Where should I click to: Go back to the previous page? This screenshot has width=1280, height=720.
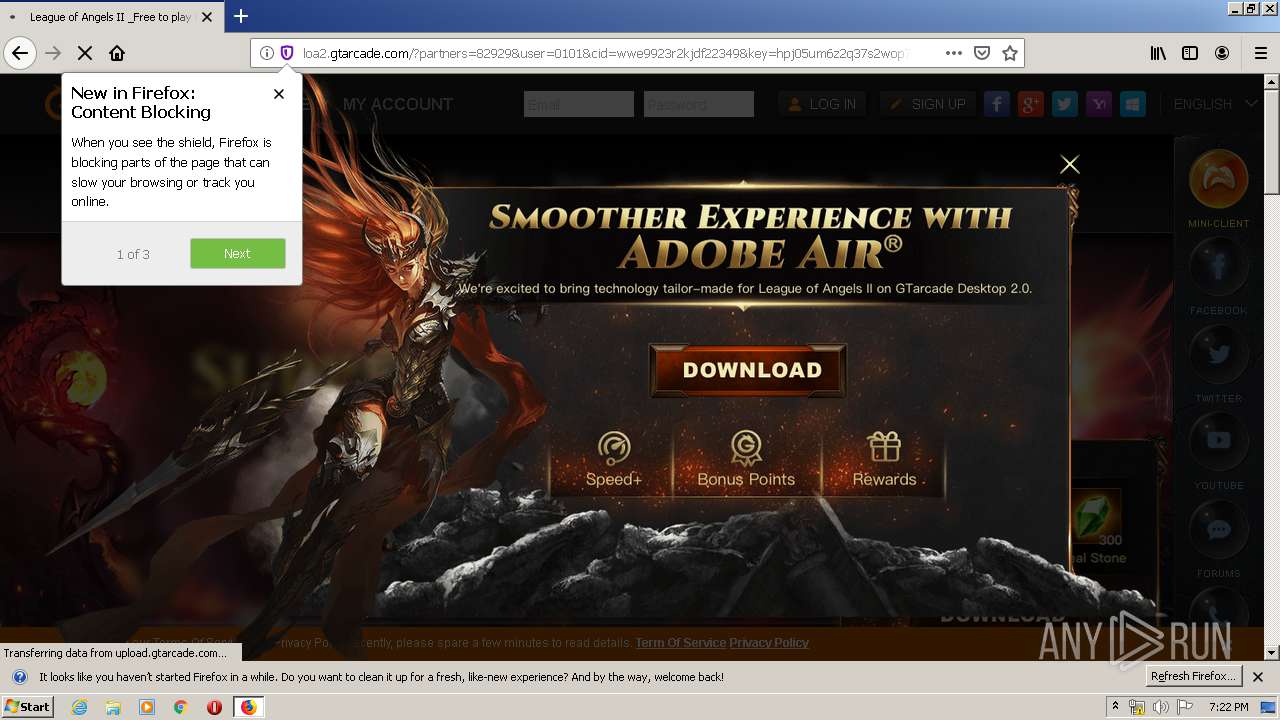point(20,53)
